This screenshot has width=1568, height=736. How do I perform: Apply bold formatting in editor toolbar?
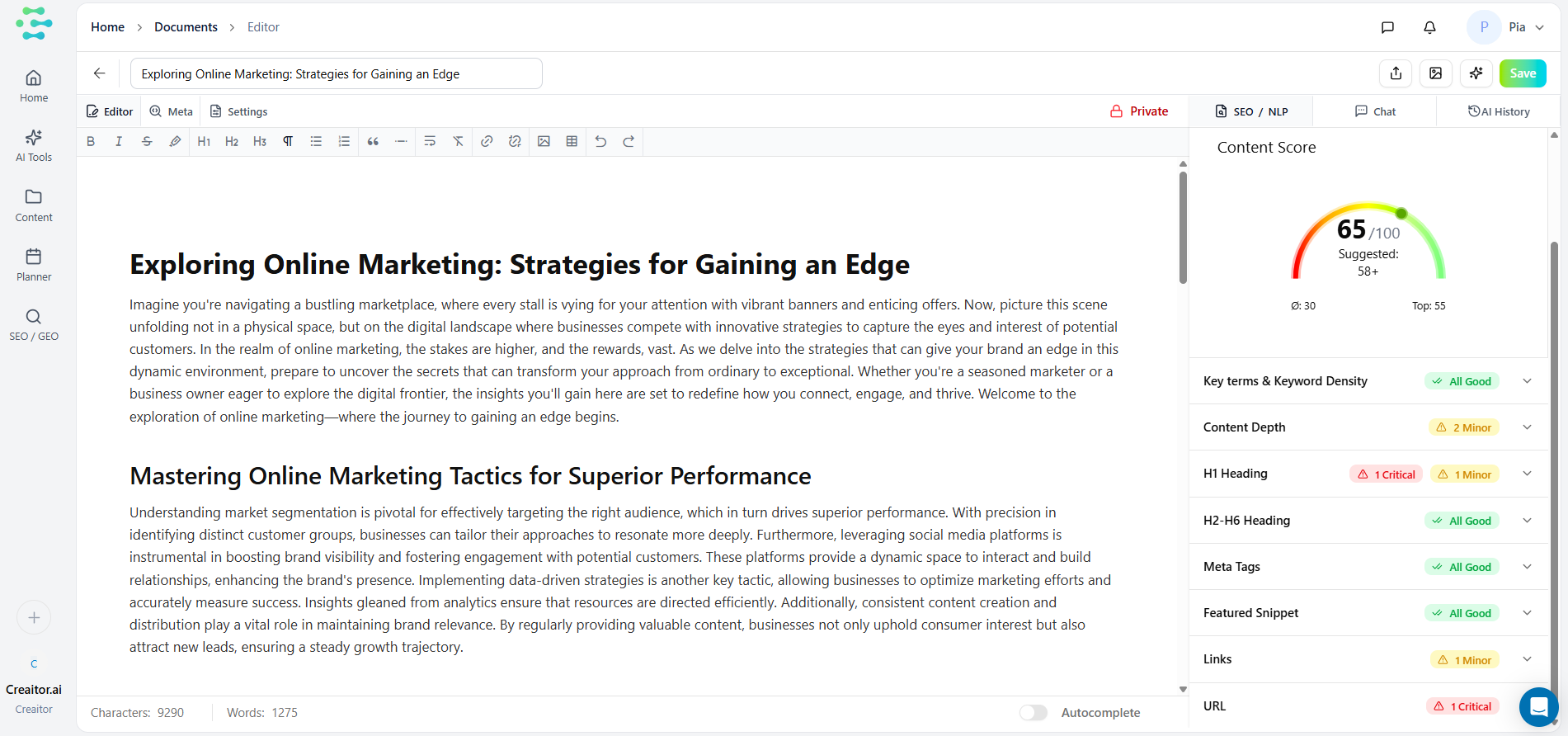(91, 142)
